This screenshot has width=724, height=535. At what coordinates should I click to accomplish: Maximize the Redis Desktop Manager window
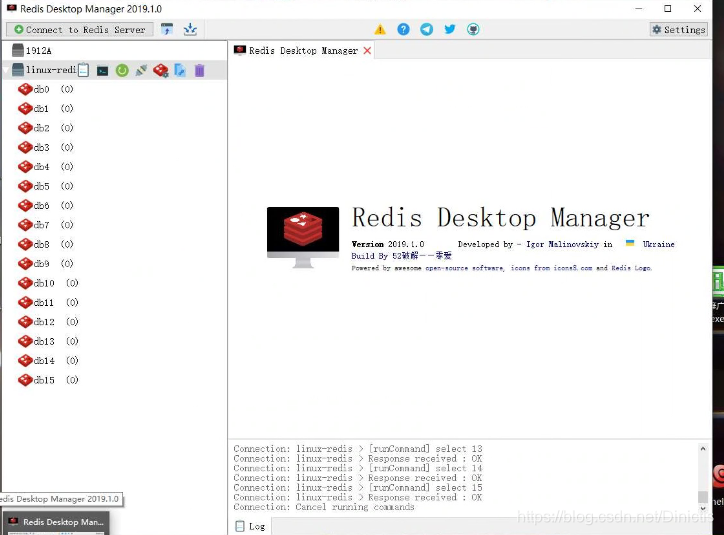coord(668,8)
